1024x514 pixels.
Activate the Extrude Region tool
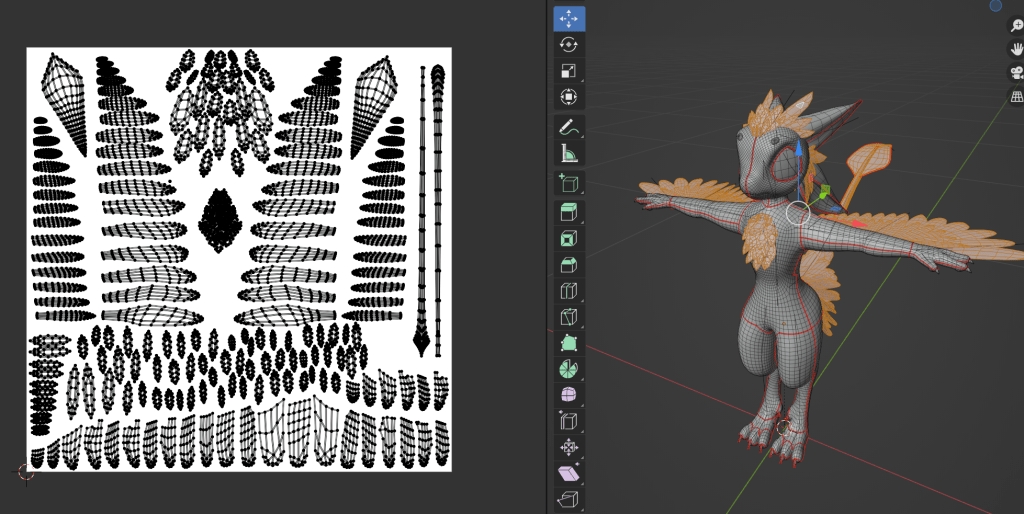point(569,212)
